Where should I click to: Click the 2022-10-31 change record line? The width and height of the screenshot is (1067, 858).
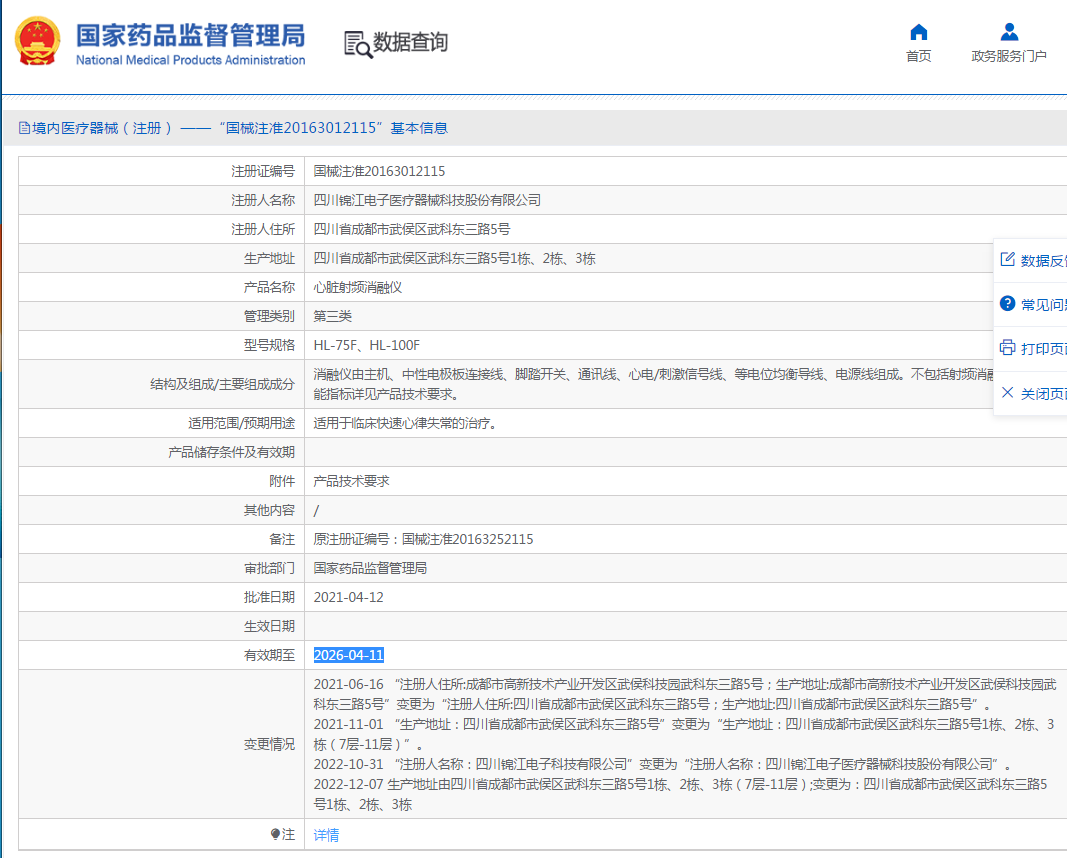click(663, 764)
